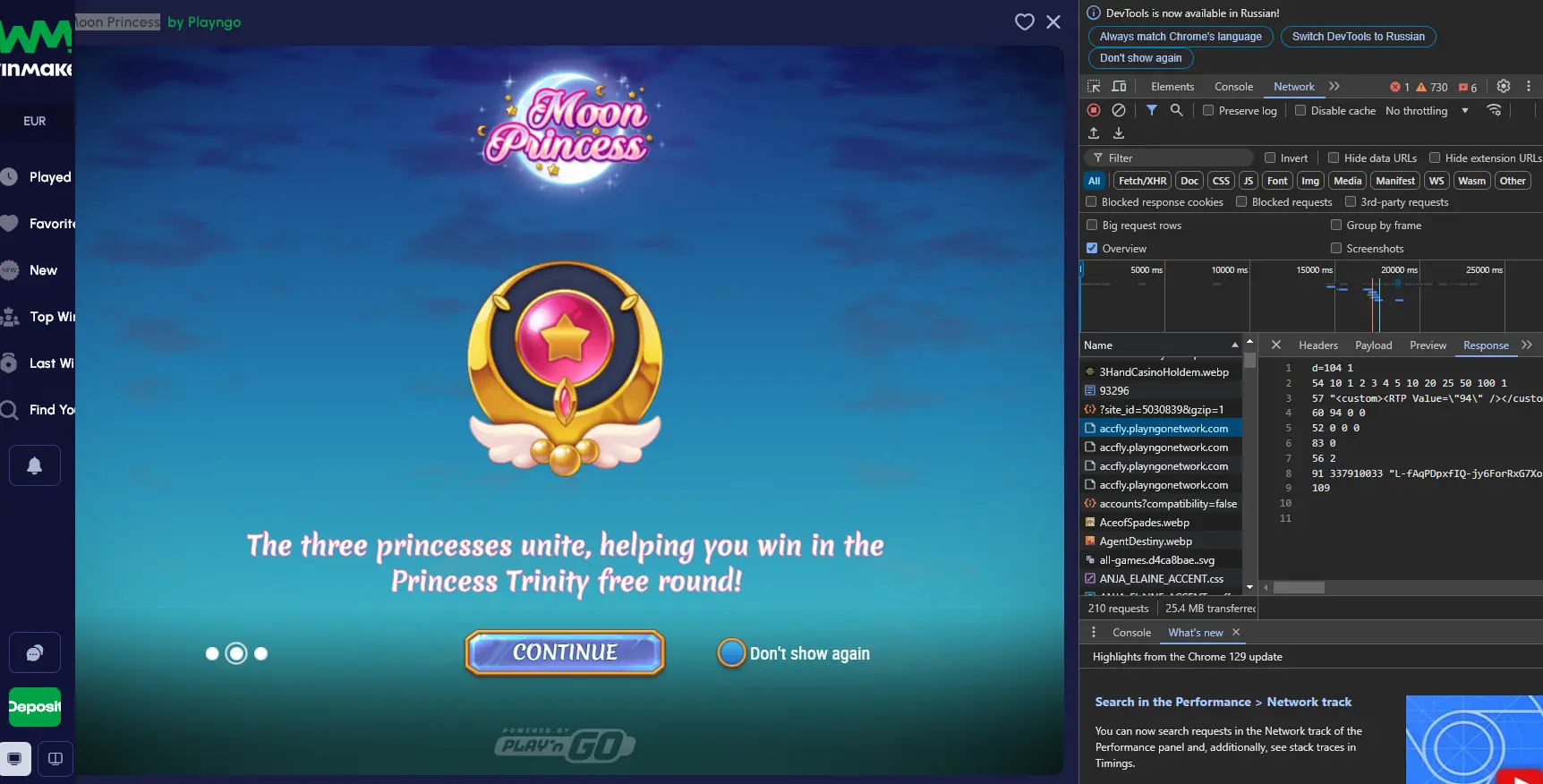Click into the network Filter input
The image size is (1543, 784).
point(1170,158)
